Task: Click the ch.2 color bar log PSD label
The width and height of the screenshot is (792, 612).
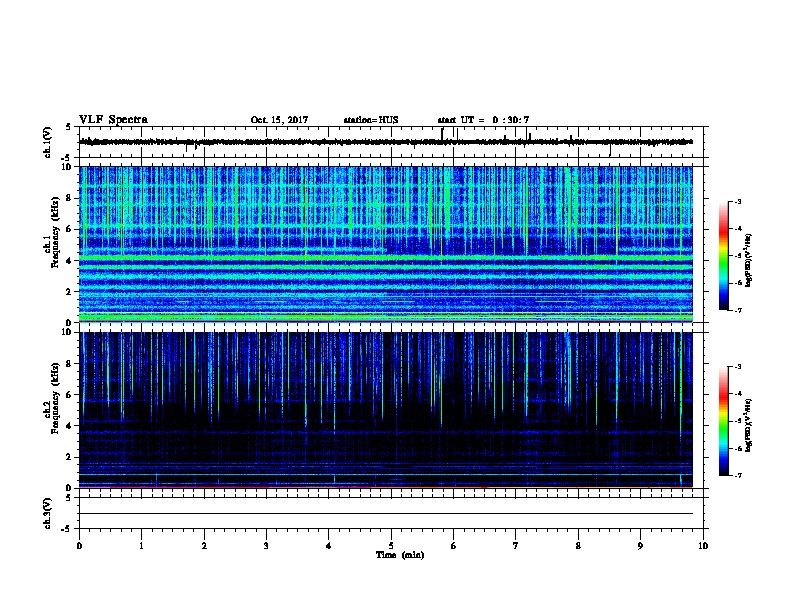Action: [x=749, y=425]
